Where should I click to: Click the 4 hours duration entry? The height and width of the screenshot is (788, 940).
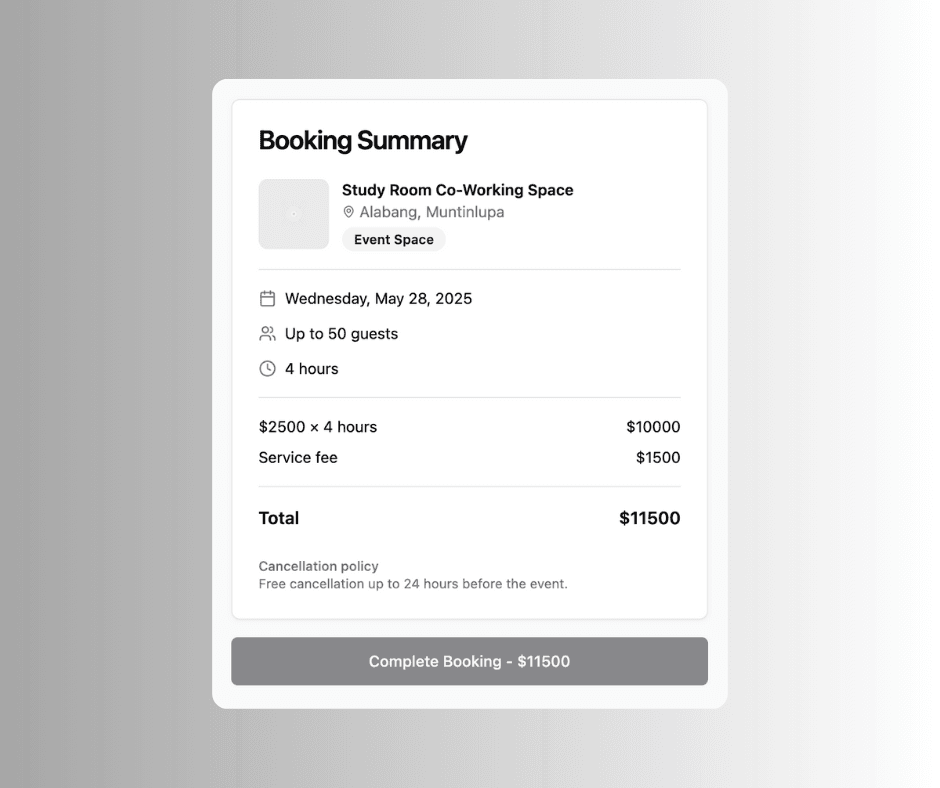coord(310,368)
